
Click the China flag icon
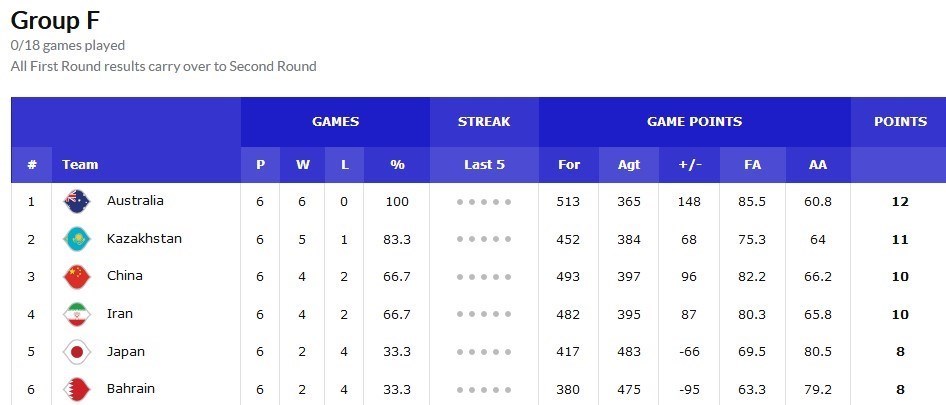tap(78, 276)
